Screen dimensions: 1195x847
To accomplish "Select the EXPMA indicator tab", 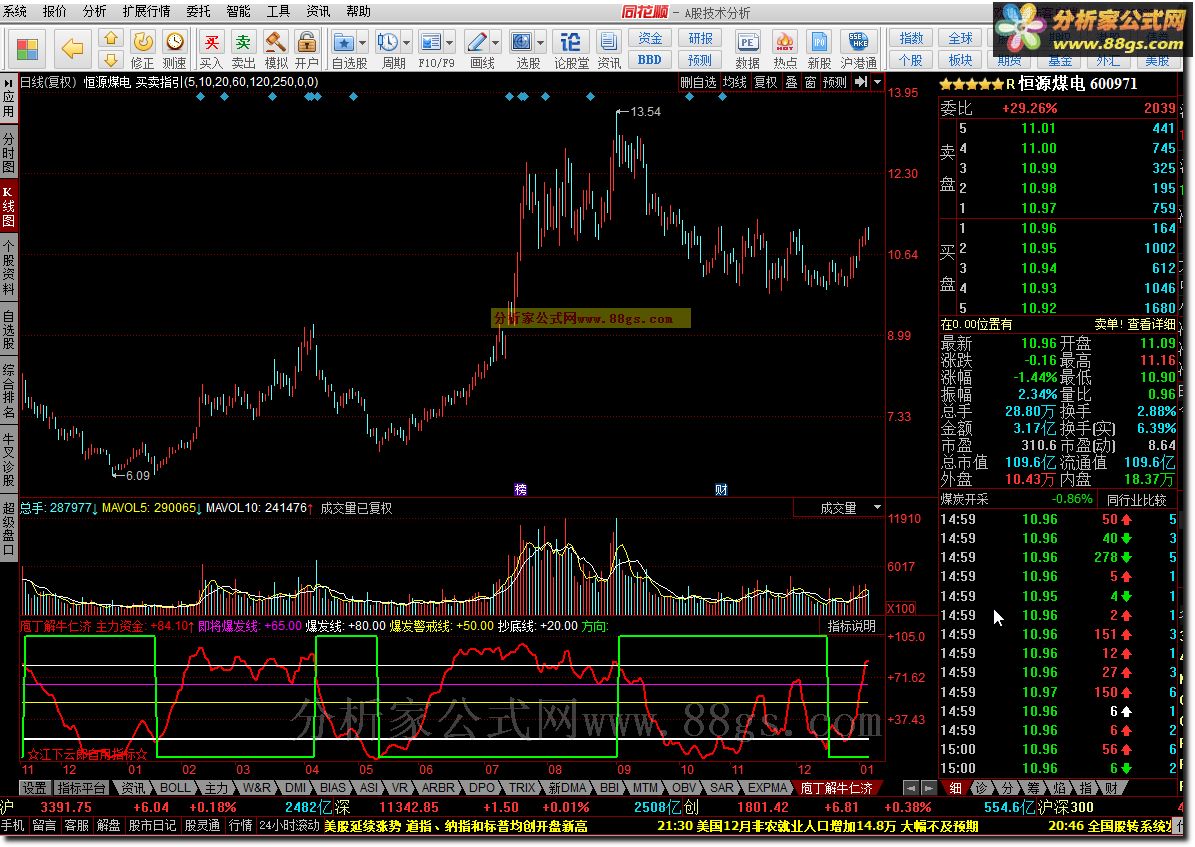I will (767, 788).
